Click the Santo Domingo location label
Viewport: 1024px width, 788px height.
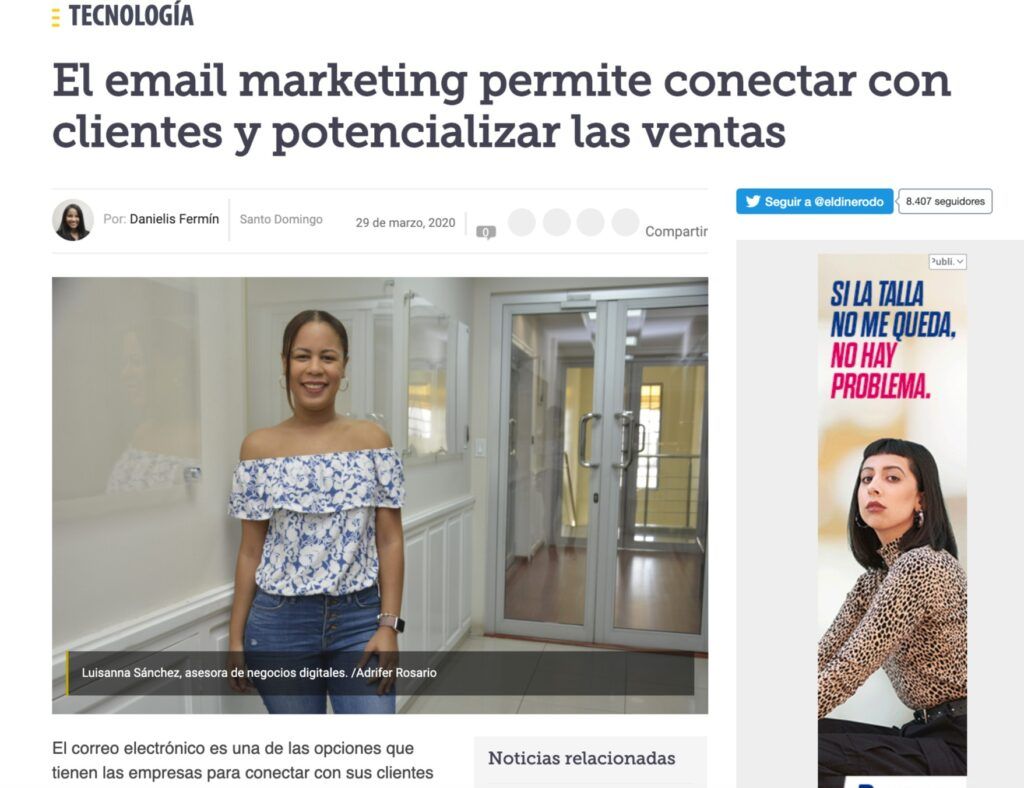point(281,219)
